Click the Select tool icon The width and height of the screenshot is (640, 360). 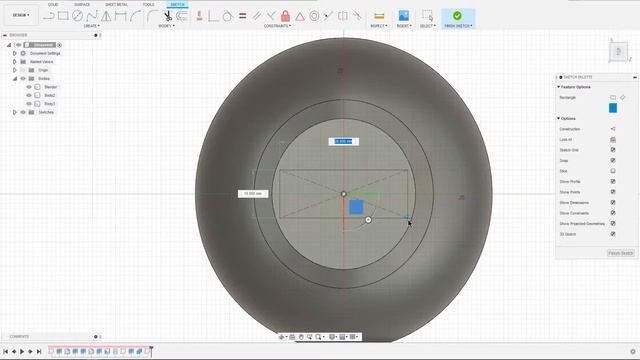[427, 16]
